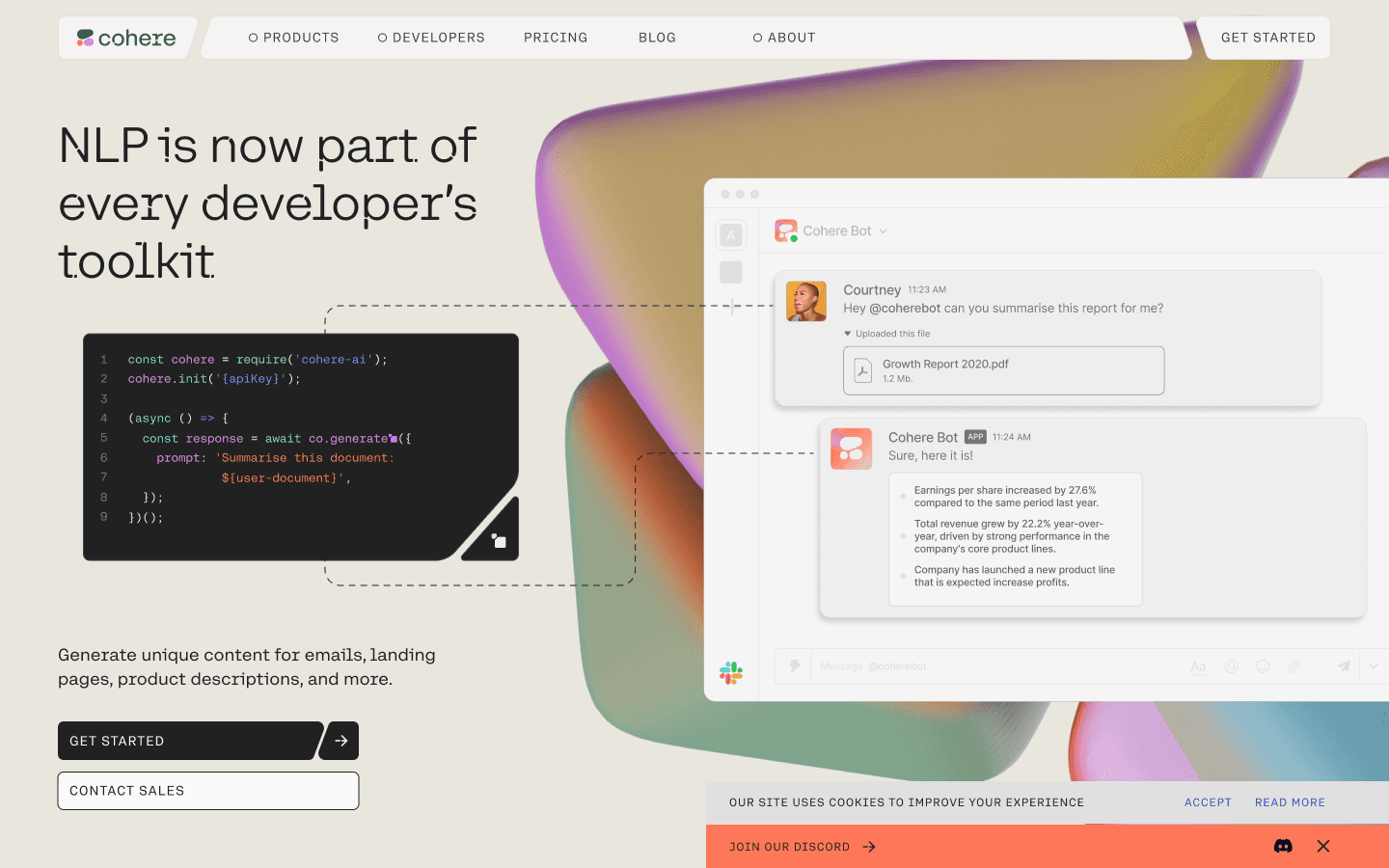Click Join Our Discord link

coord(789,847)
